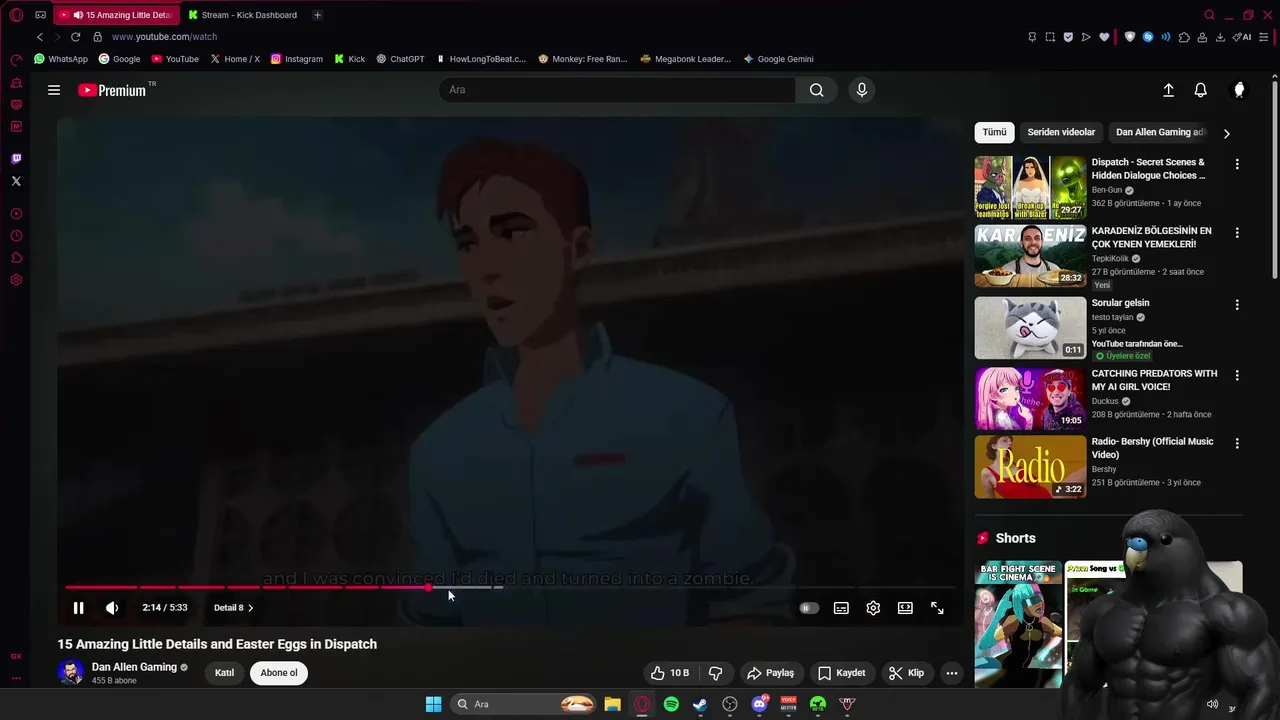Image resolution: width=1280 pixels, height=720 pixels.
Task: Go back with the browser back arrow
Action: (40, 37)
